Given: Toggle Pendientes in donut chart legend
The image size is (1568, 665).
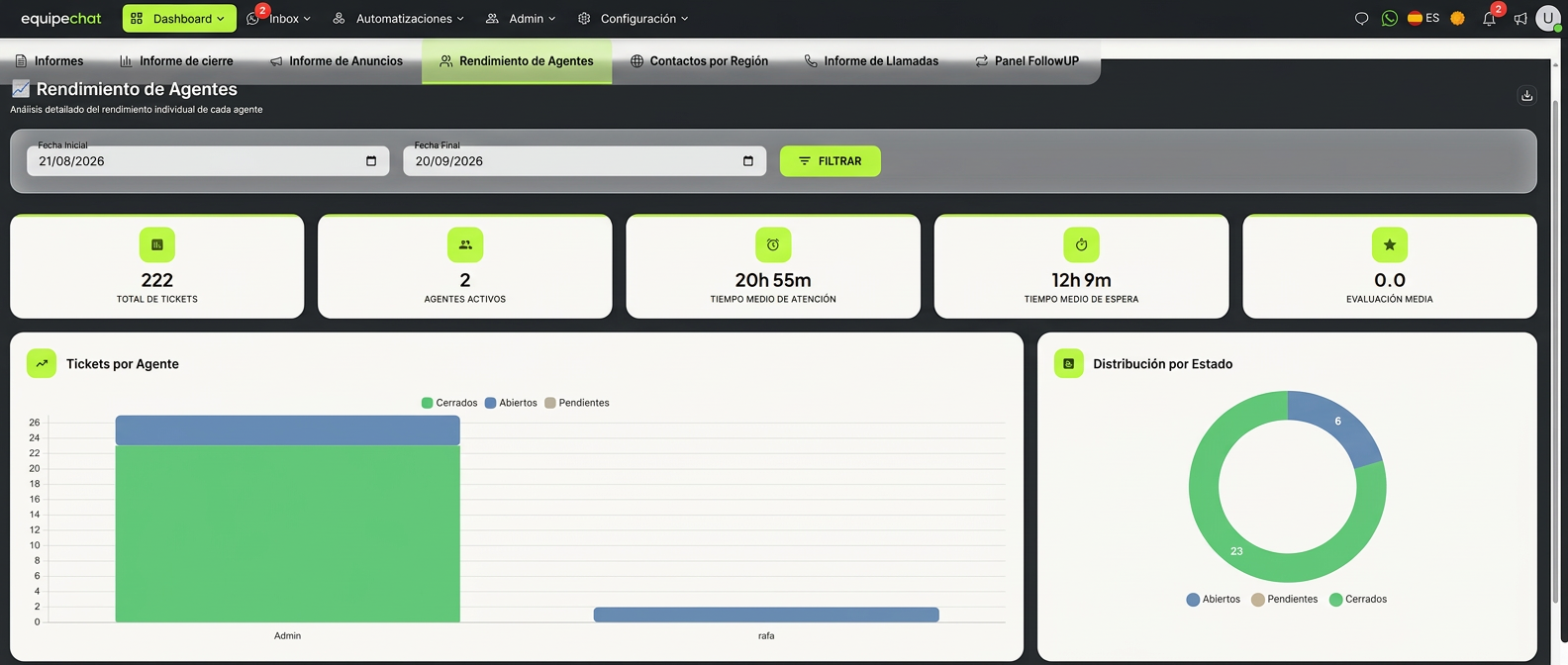Looking at the screenshot, I should click(x=1285, y=600).
